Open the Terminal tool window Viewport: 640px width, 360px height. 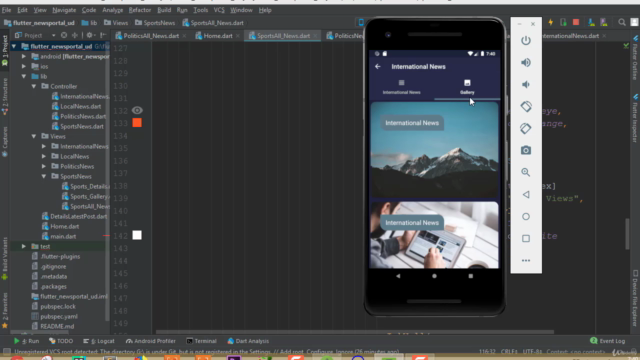pos(201,341)
